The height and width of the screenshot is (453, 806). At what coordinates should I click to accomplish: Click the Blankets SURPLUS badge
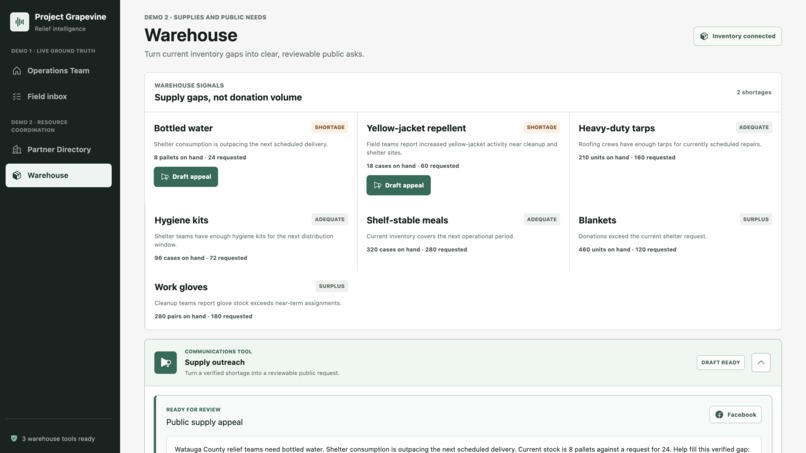click(756, 219)
